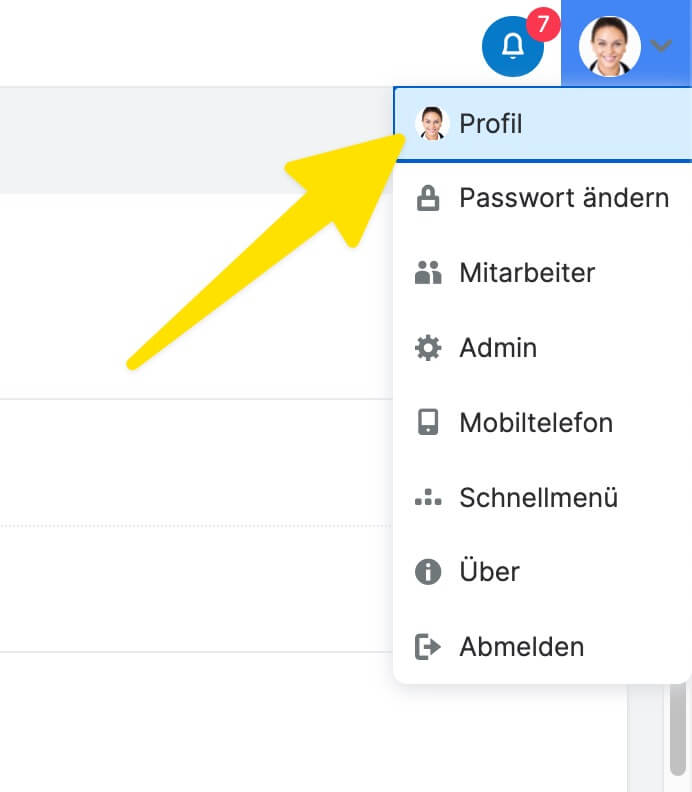
Task: Click the logout arrow icon
Action: click(x=428, y=647)
